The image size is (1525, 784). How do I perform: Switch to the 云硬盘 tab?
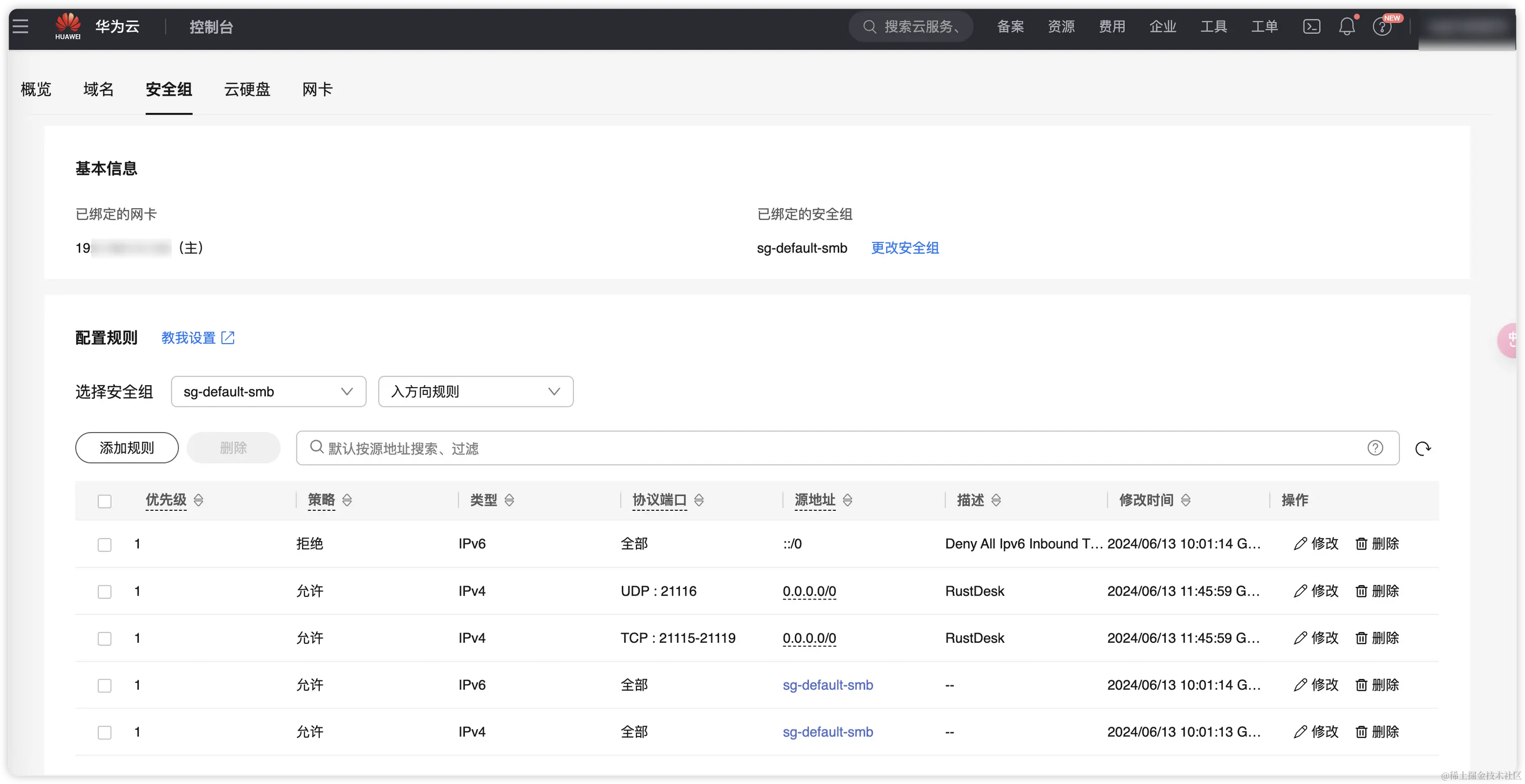(x=247, y=89)
